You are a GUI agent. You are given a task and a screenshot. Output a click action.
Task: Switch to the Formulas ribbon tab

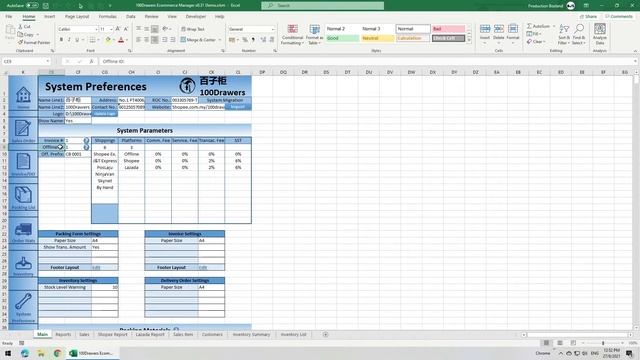(107, 16)
